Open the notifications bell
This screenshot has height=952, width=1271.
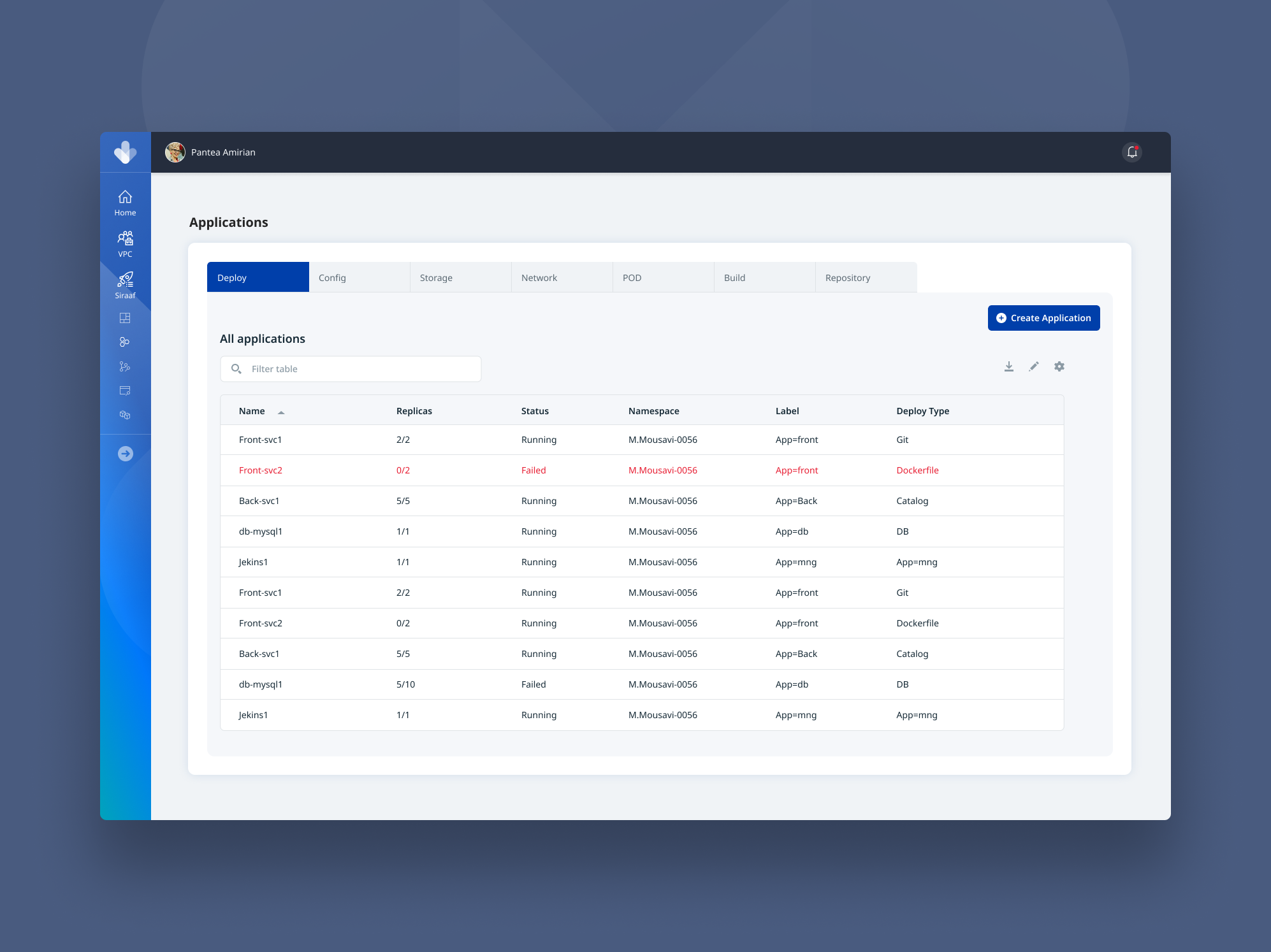point(1132,152)
